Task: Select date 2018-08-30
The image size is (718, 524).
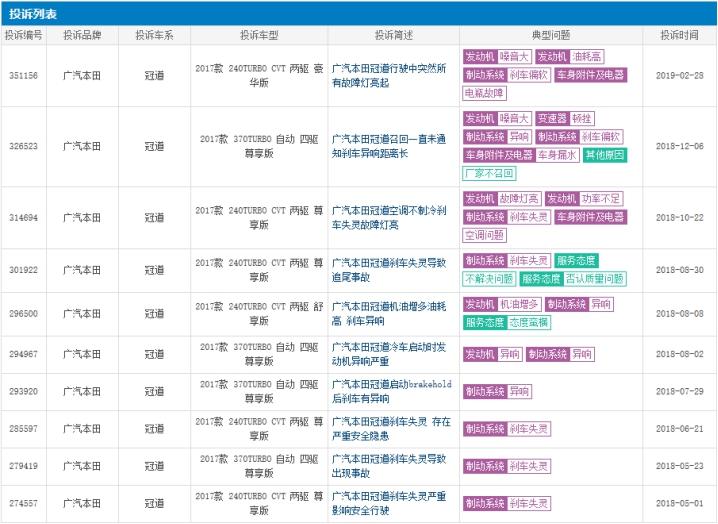Action: click(x=680, y=270)
